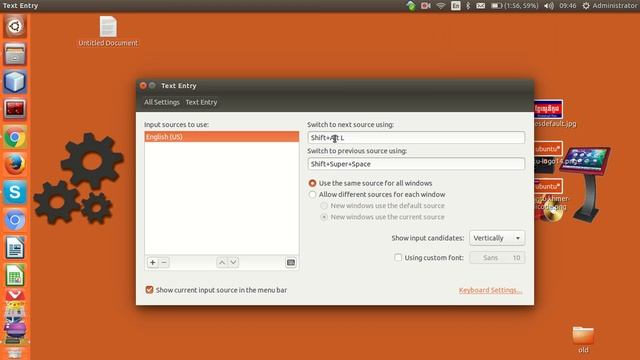
Task: Click the 'Switch to previous source' shortcut field
Action: click(416, 164)
